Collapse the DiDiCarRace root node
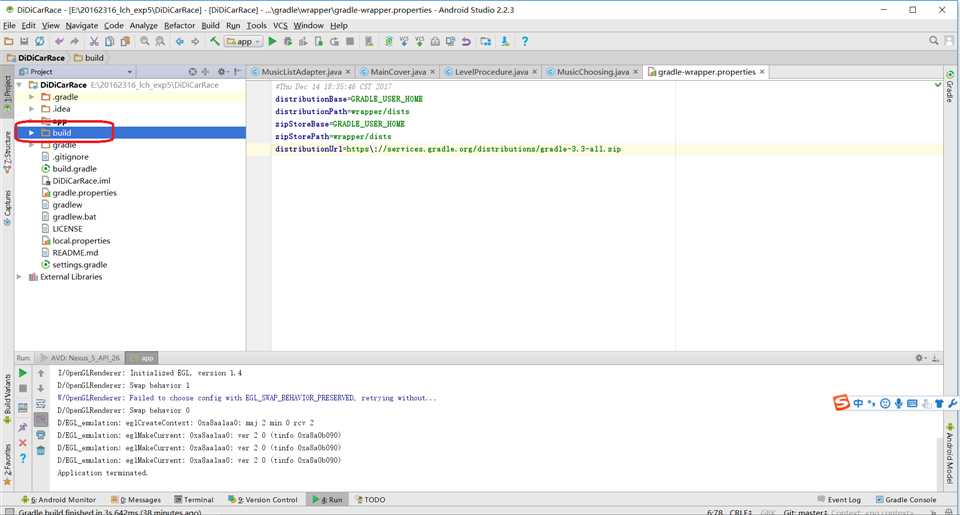 20,85
